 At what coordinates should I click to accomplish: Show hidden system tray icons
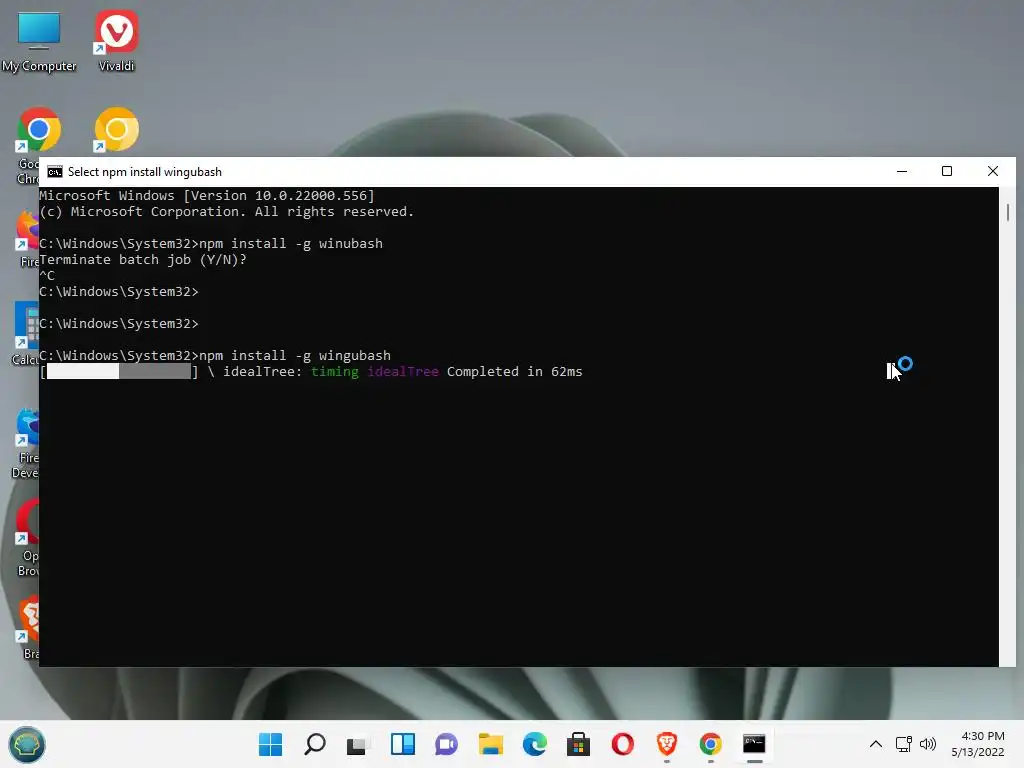coord(876,744)
